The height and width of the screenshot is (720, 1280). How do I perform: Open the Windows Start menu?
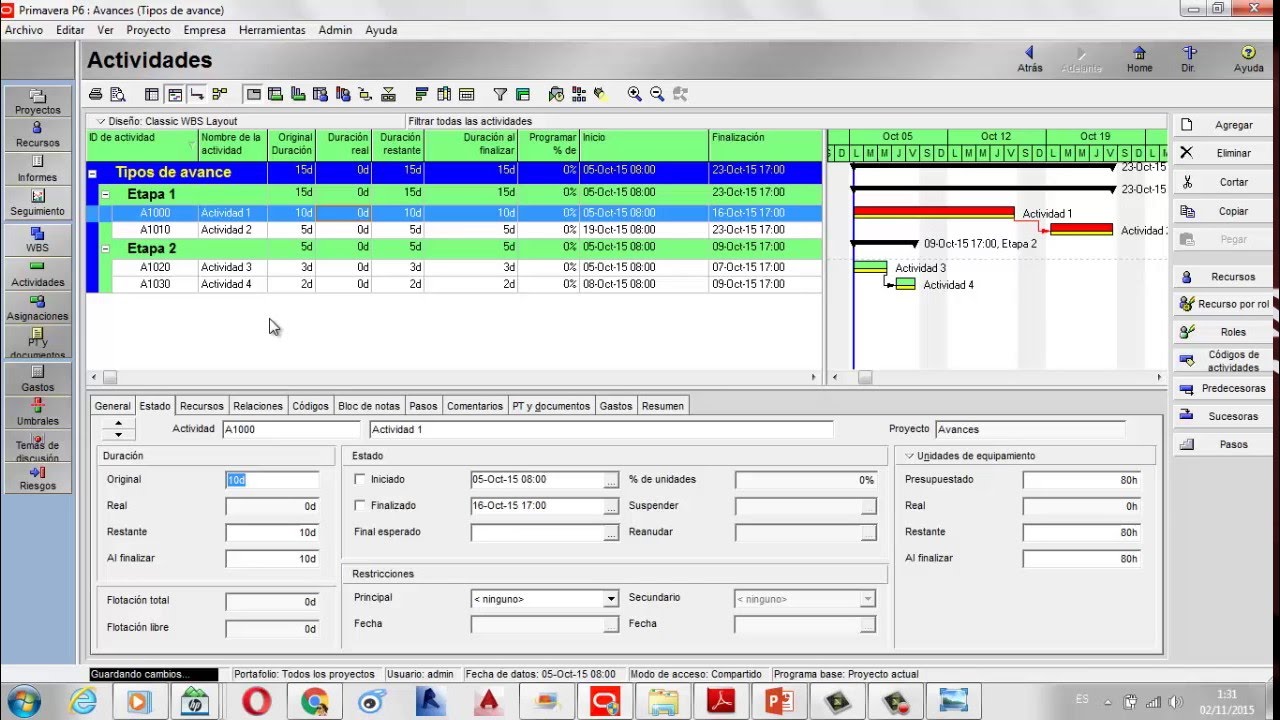pyautogui.click(x=22, y=700)
